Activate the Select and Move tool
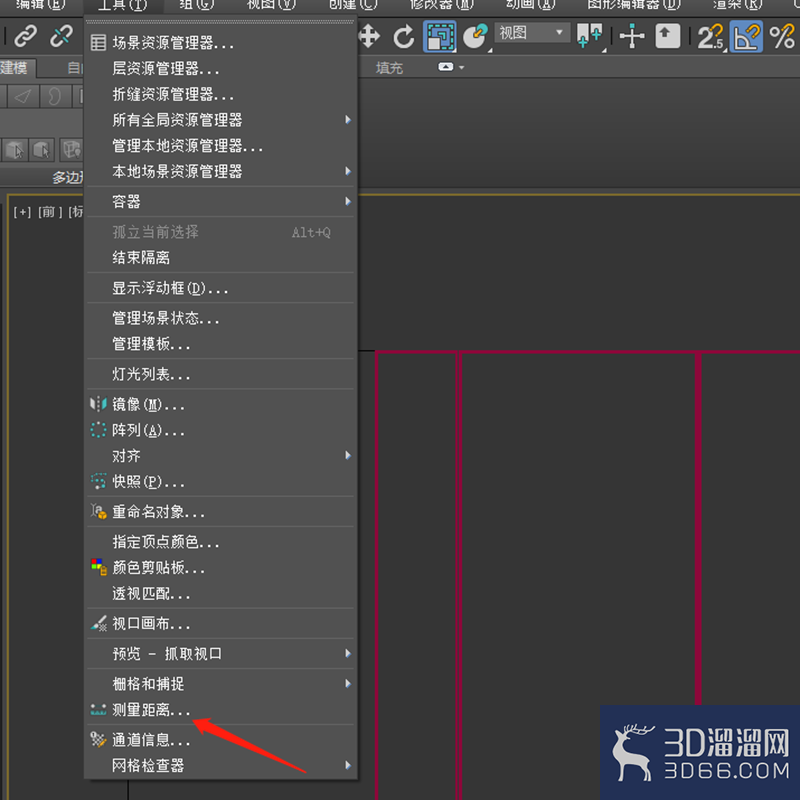 [x=369, y=37]
